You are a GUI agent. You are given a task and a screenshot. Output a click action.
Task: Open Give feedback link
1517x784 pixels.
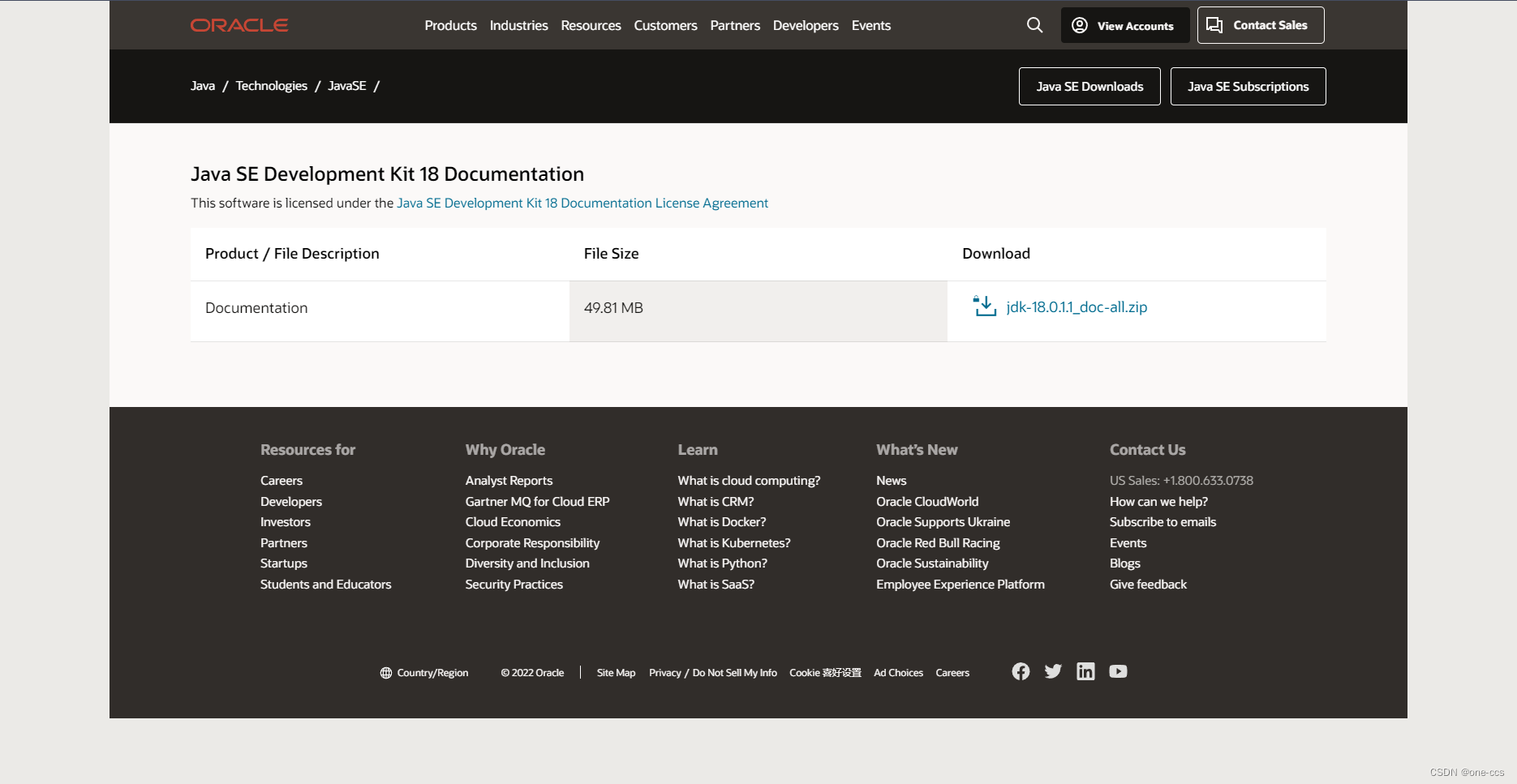(1148, 585)
